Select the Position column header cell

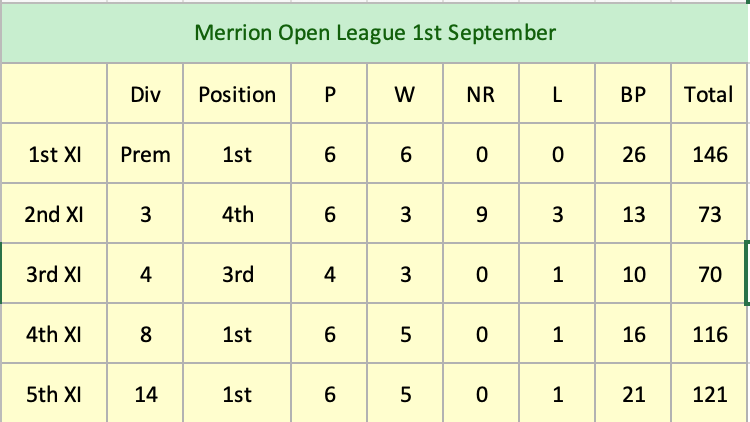point(237,95)
